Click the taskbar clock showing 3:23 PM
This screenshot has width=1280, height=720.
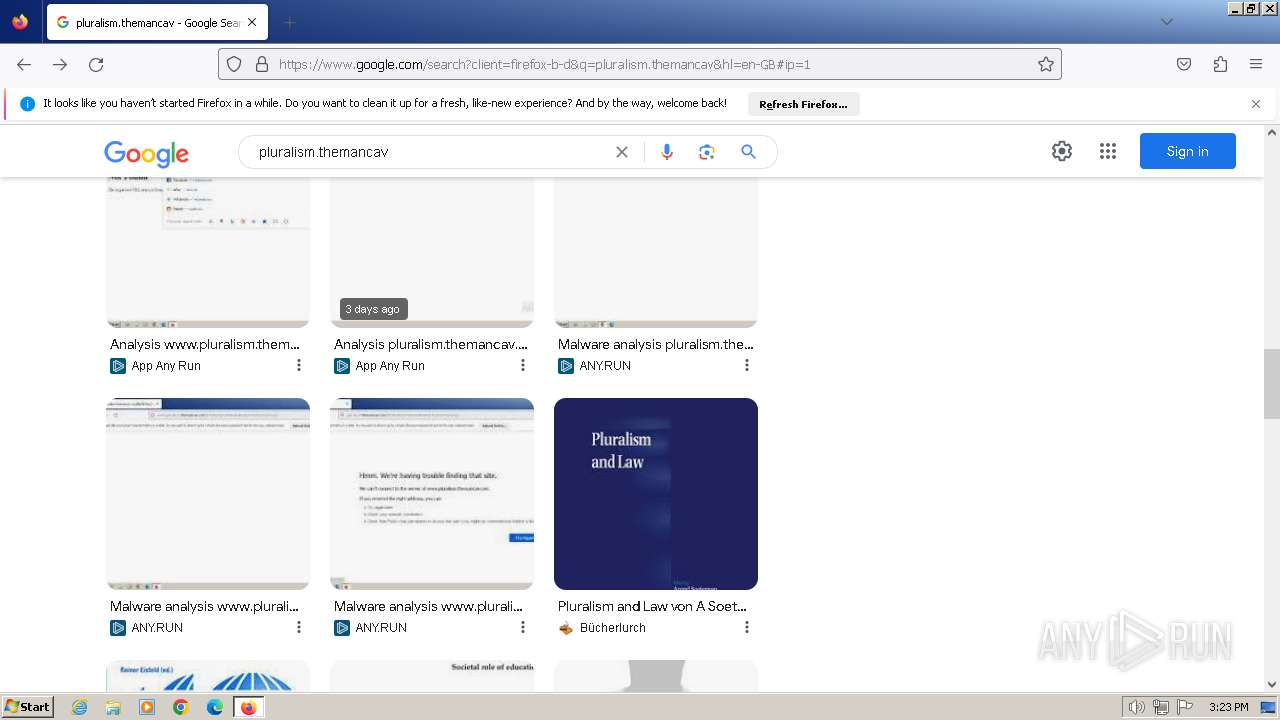pyautogui.click(x=1228, y=707)
